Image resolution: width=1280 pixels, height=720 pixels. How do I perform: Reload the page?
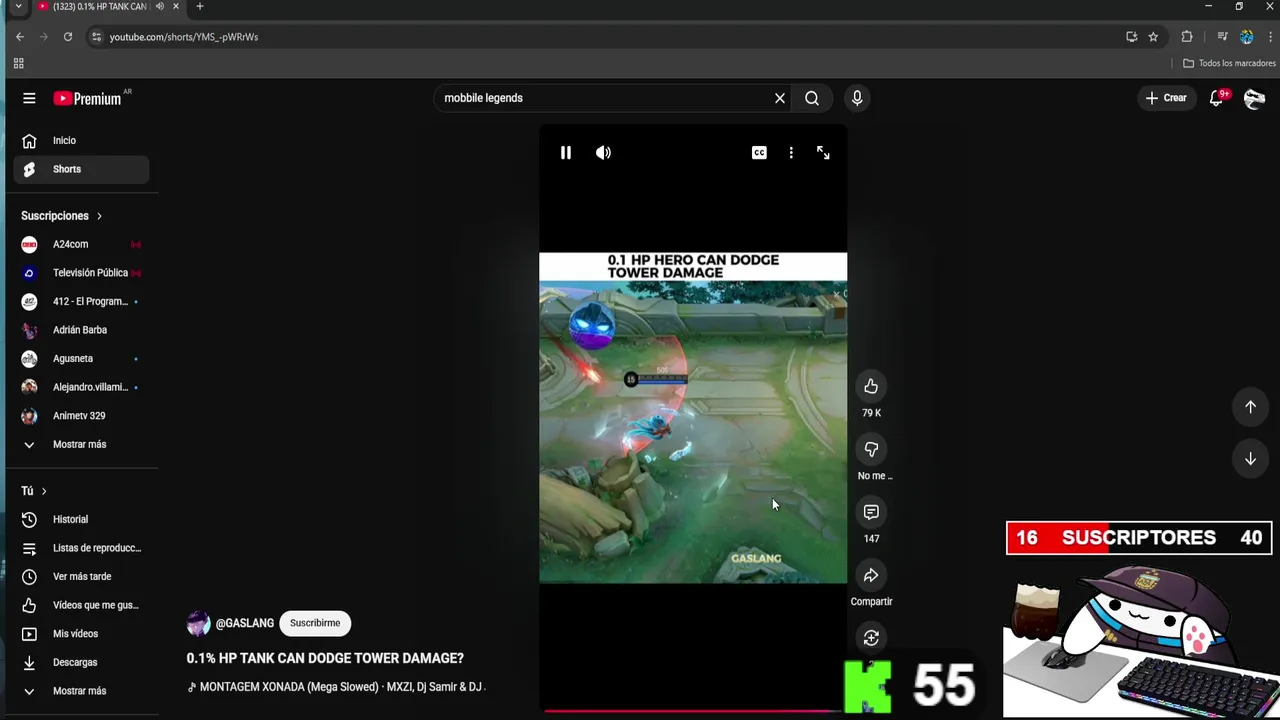[x=68, y=37]
